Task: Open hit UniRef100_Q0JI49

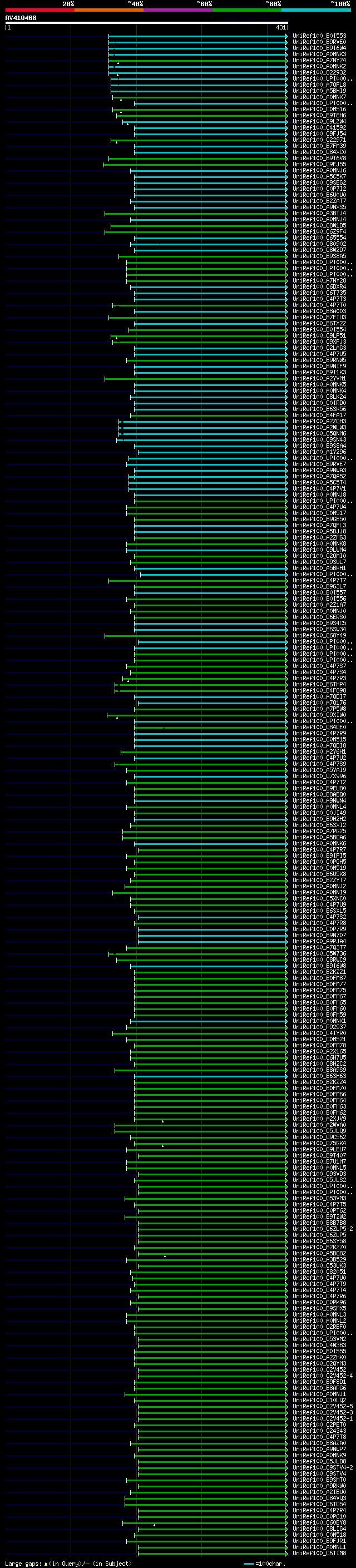Action: point(319,813)
